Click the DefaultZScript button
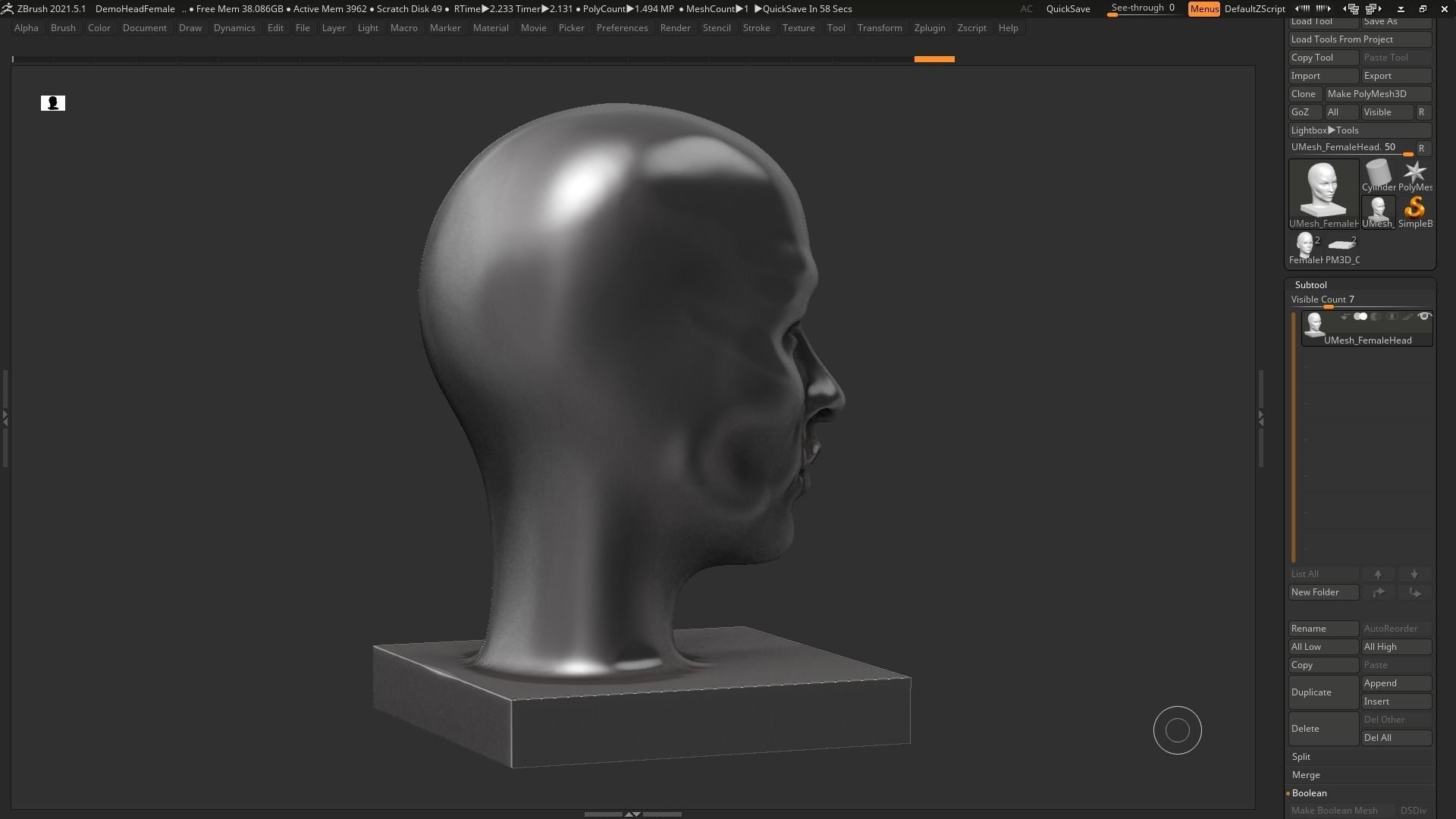The image size is (1456, 819). pos(1254,8)
